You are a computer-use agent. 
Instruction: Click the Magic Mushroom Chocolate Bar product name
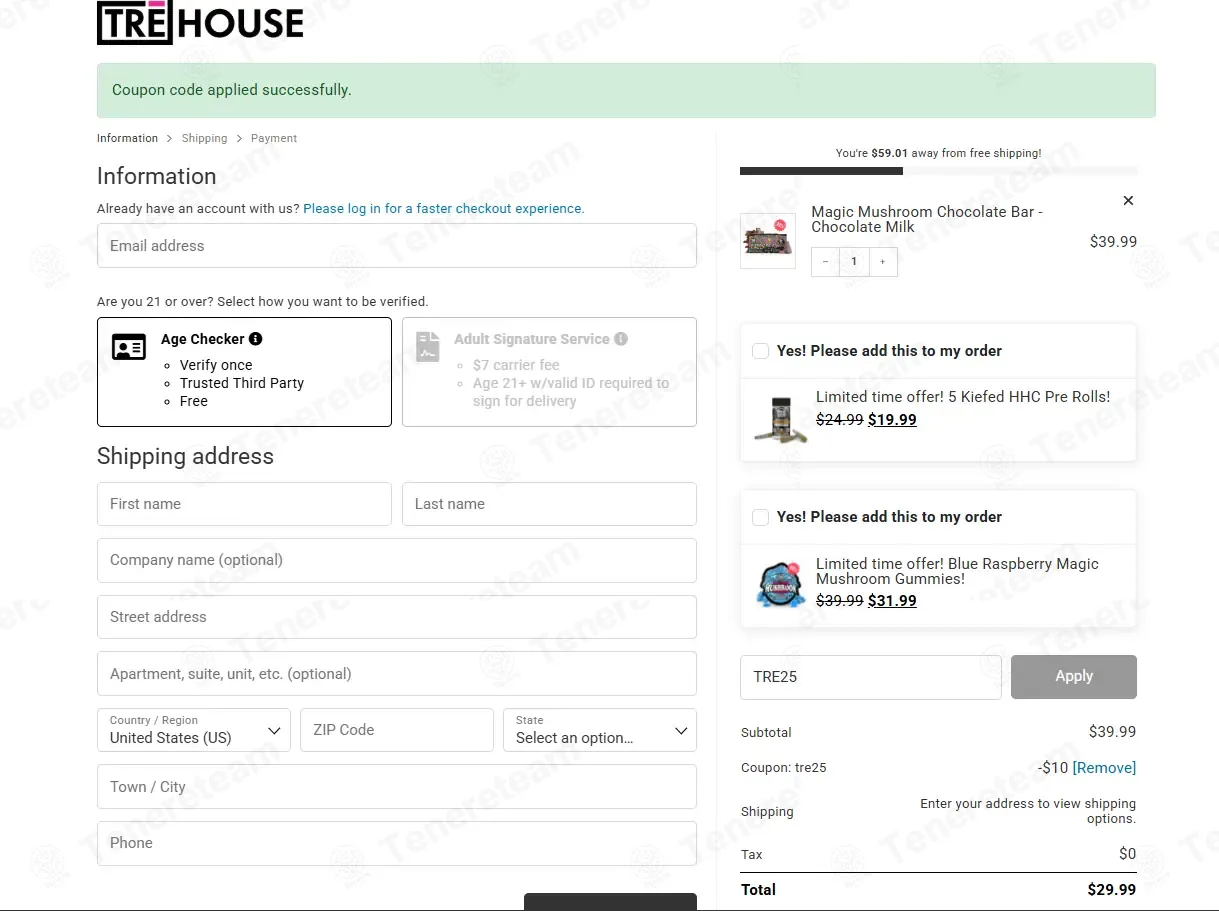tap(927, 219)
